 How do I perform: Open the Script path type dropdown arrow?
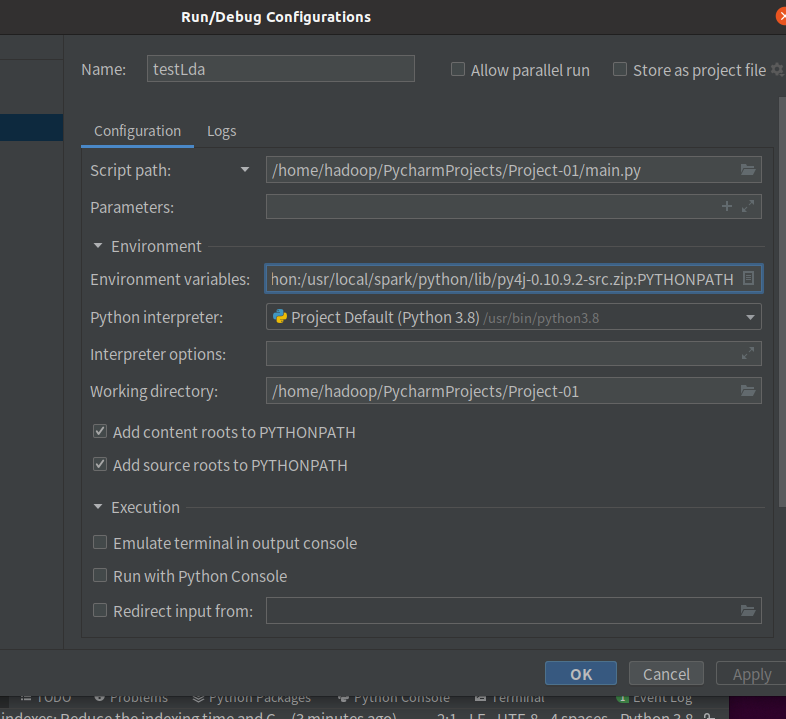(x=245, y=170)
